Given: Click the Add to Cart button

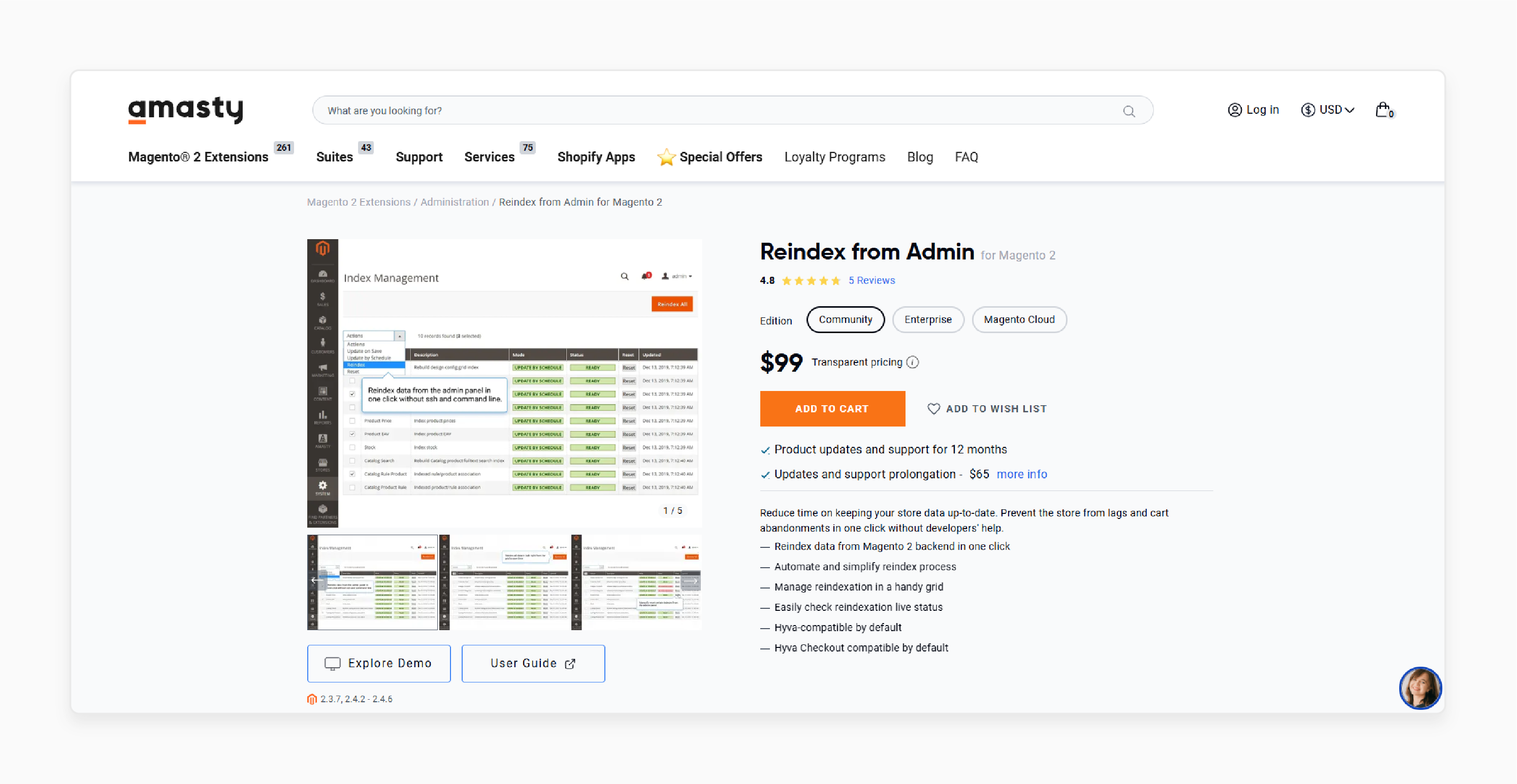Looking at the screenshot, I should [832, 408].
